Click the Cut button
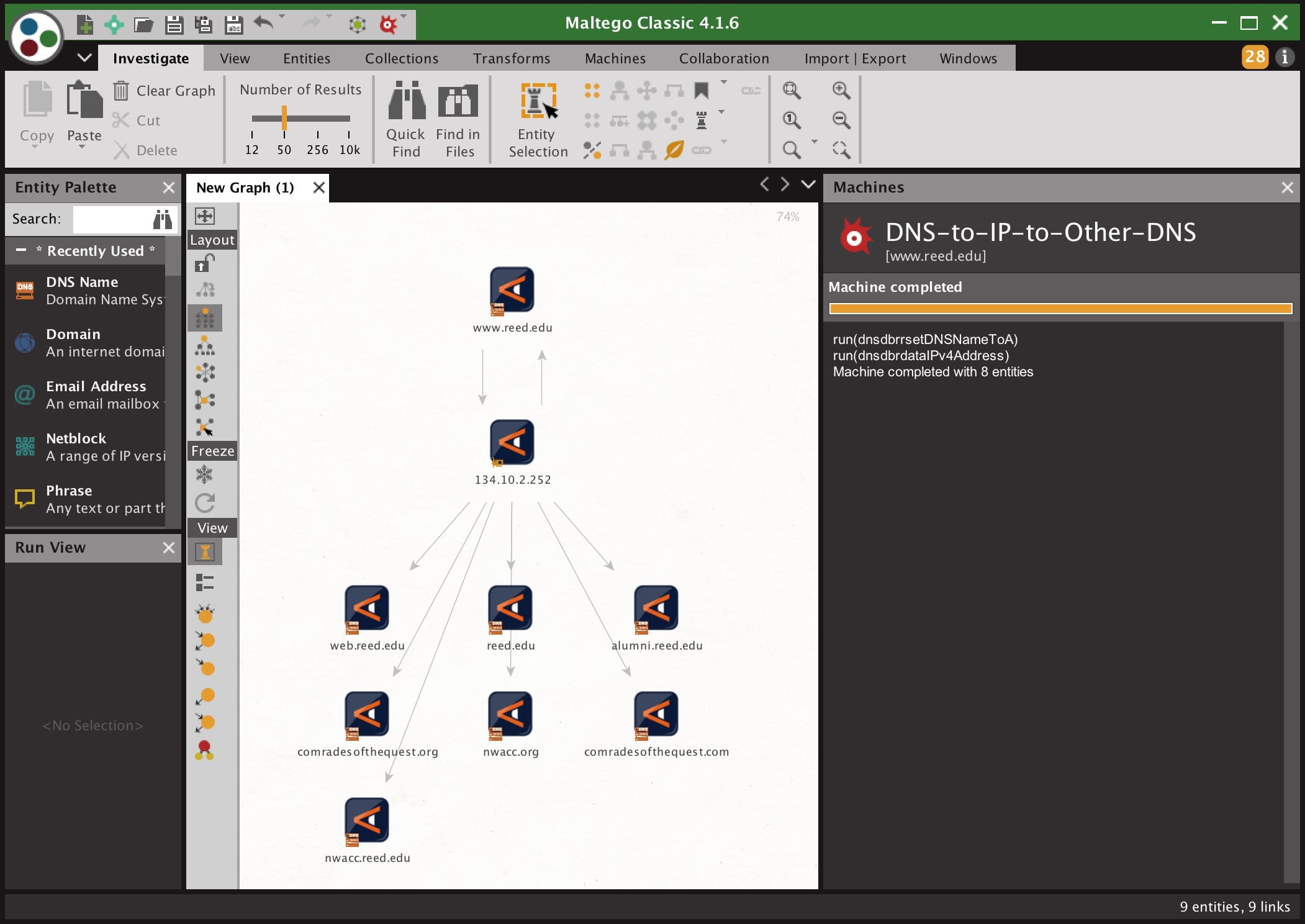This screenshot has width=1305, height=924. [137, 120]
